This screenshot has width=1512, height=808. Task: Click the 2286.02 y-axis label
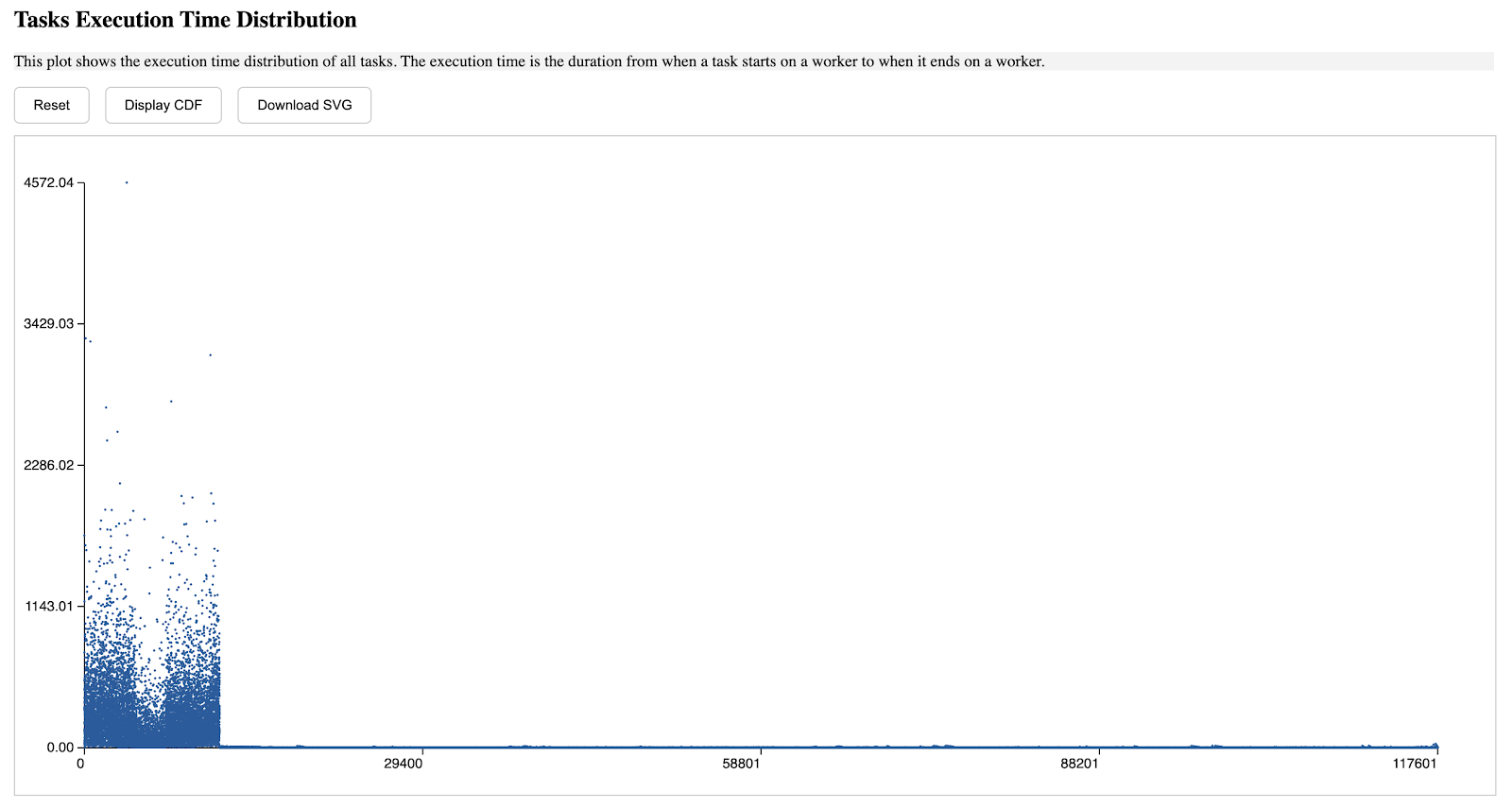[48, 465]
